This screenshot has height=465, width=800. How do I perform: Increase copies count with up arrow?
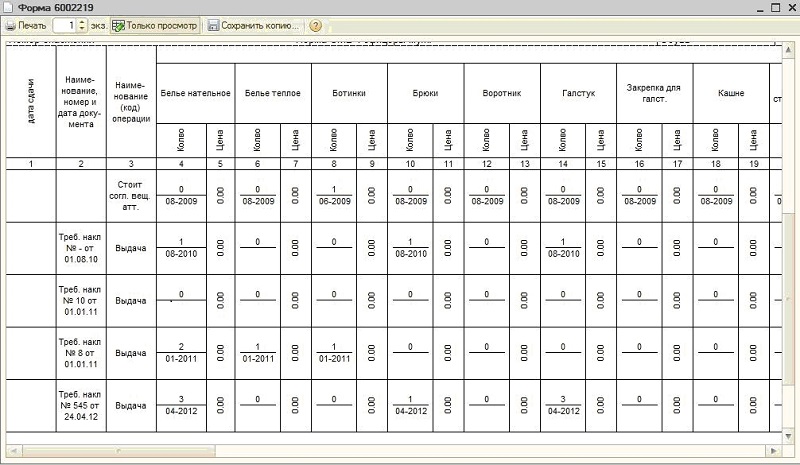[82, 21]
